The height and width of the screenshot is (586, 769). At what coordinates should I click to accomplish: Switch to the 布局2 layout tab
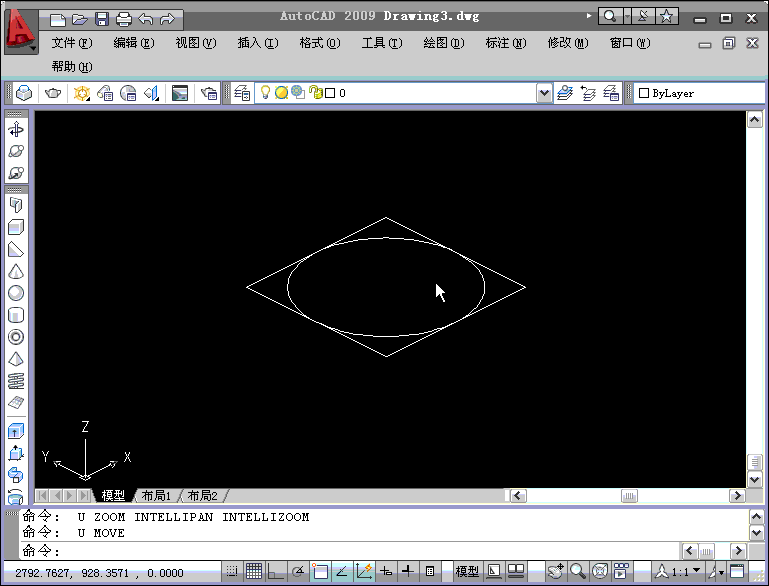click(x=202, y=496)
